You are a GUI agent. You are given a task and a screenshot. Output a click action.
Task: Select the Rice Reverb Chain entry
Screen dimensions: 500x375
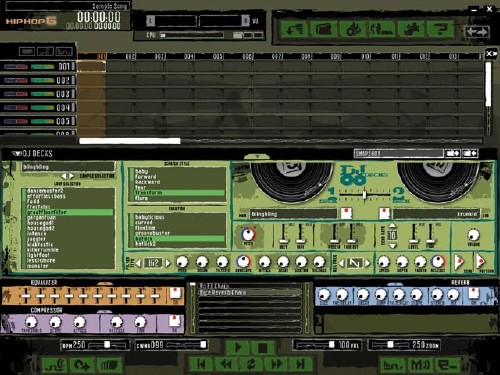coord(223,292)
